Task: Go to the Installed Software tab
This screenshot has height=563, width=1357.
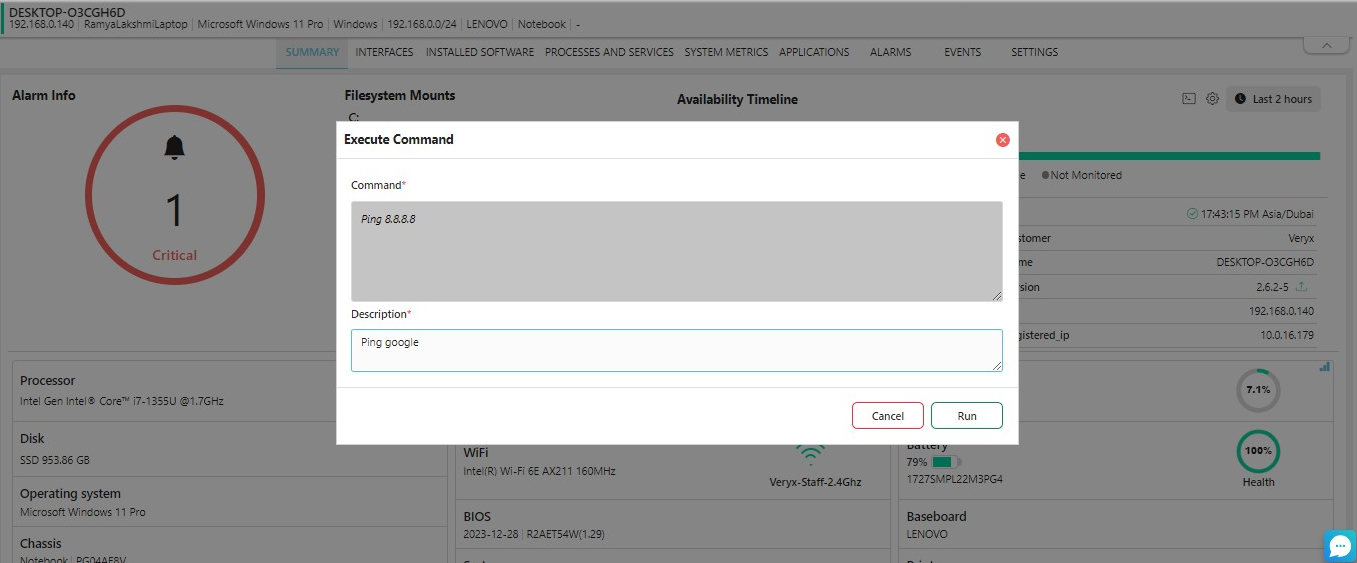Action: click(x=479, y=52)
